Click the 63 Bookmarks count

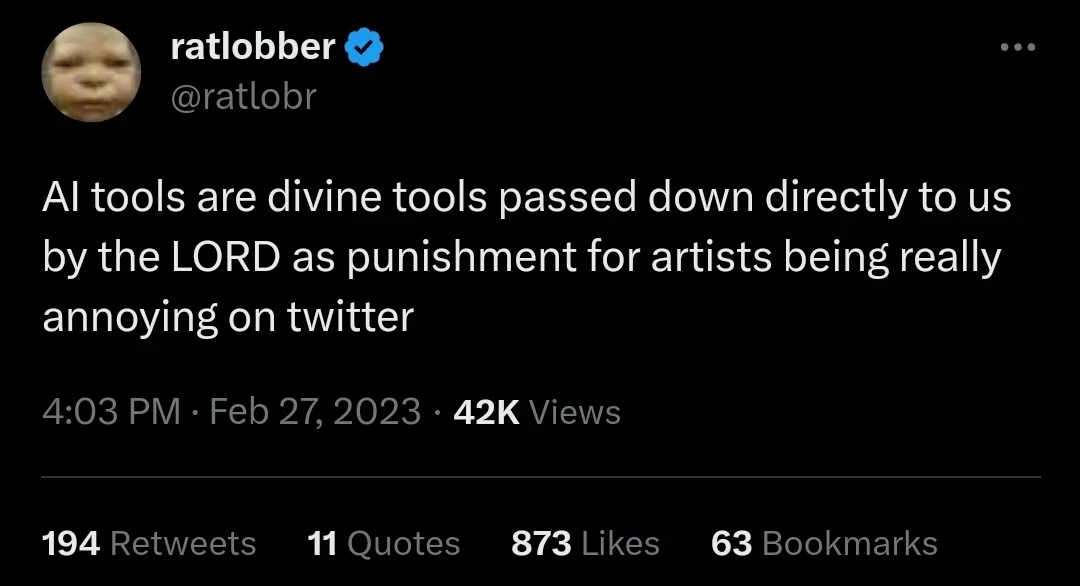pyautogui.click(x=824, y=543)
